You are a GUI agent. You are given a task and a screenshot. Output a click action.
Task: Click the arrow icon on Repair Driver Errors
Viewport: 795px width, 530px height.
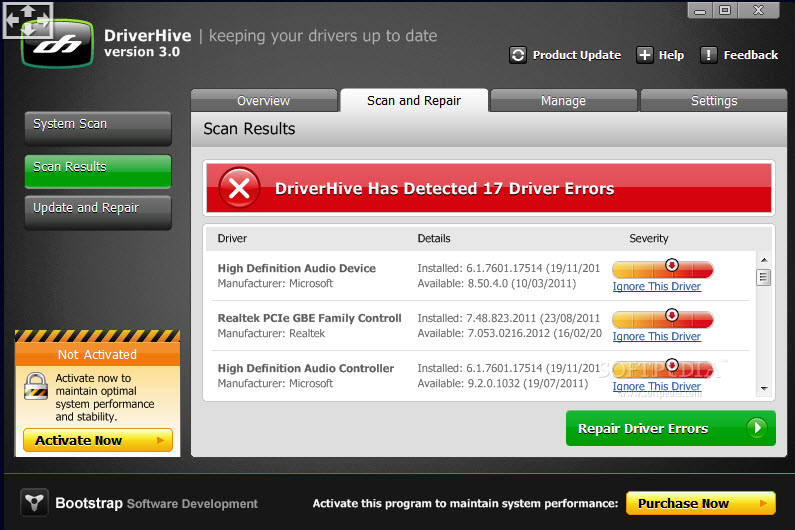click(x=757, y=428)
